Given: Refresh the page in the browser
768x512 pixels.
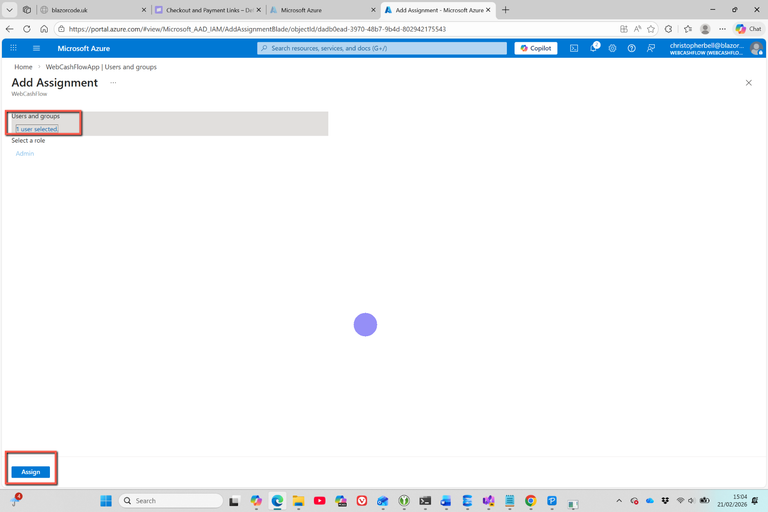Looking at the screenshot, I should pos(27,29).
